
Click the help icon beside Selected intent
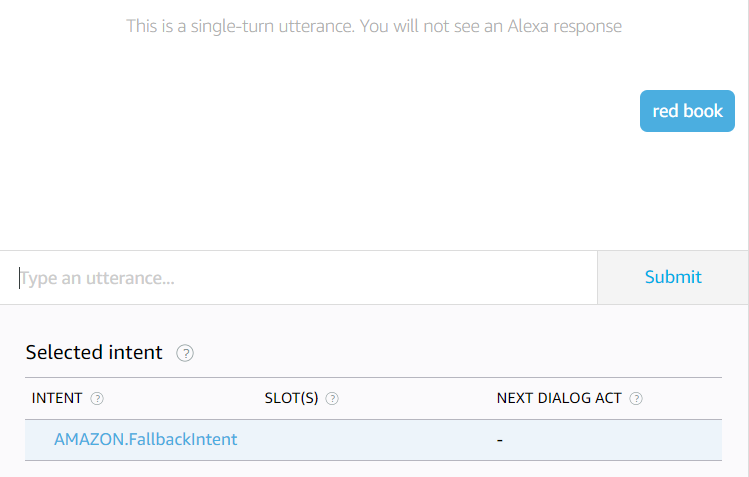[185, 353]
